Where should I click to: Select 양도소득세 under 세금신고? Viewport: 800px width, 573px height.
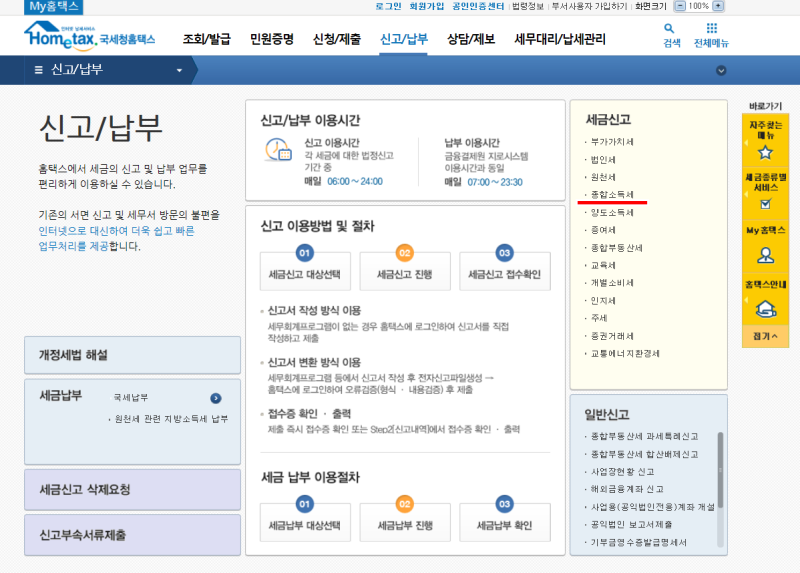coord(612,212)
